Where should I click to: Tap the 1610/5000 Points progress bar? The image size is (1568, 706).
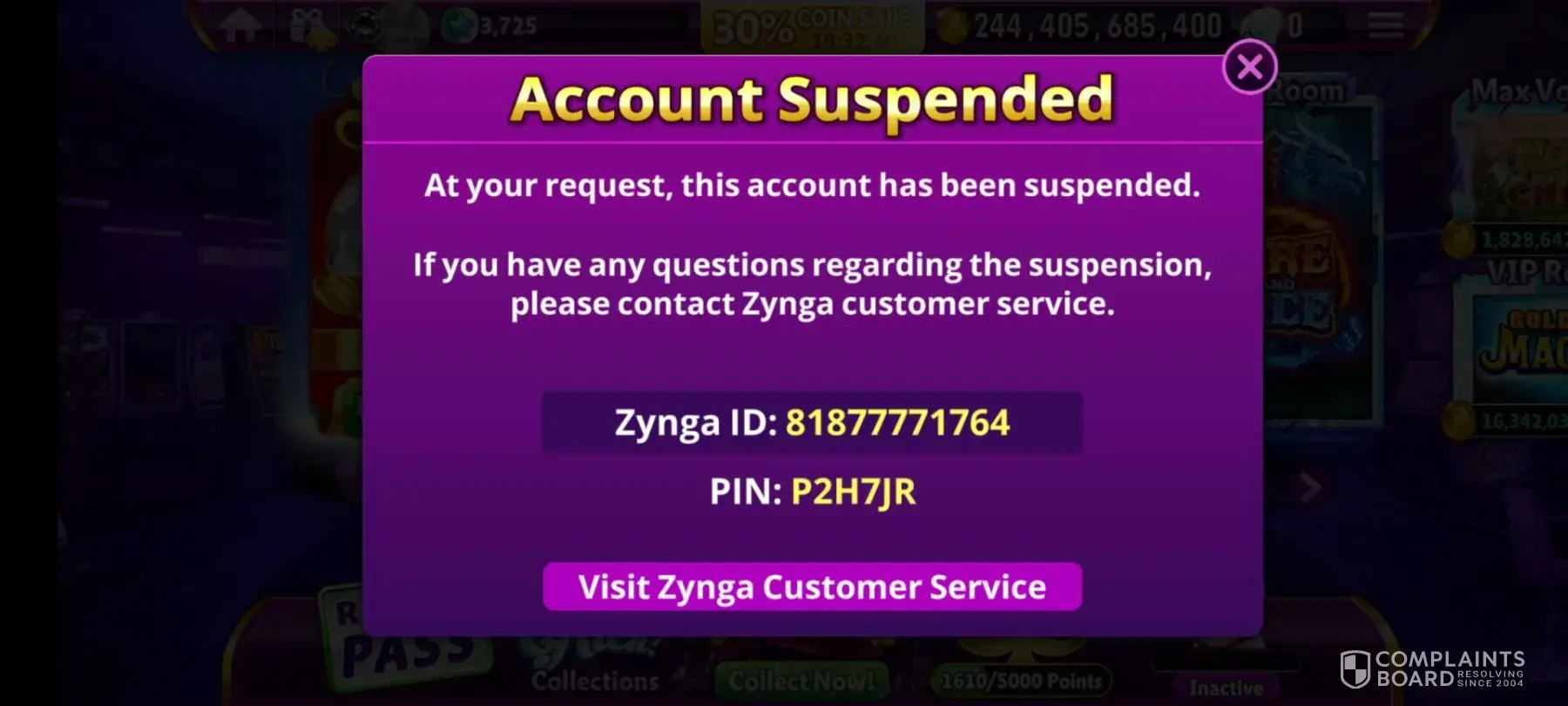click(x=1021, y=681)
